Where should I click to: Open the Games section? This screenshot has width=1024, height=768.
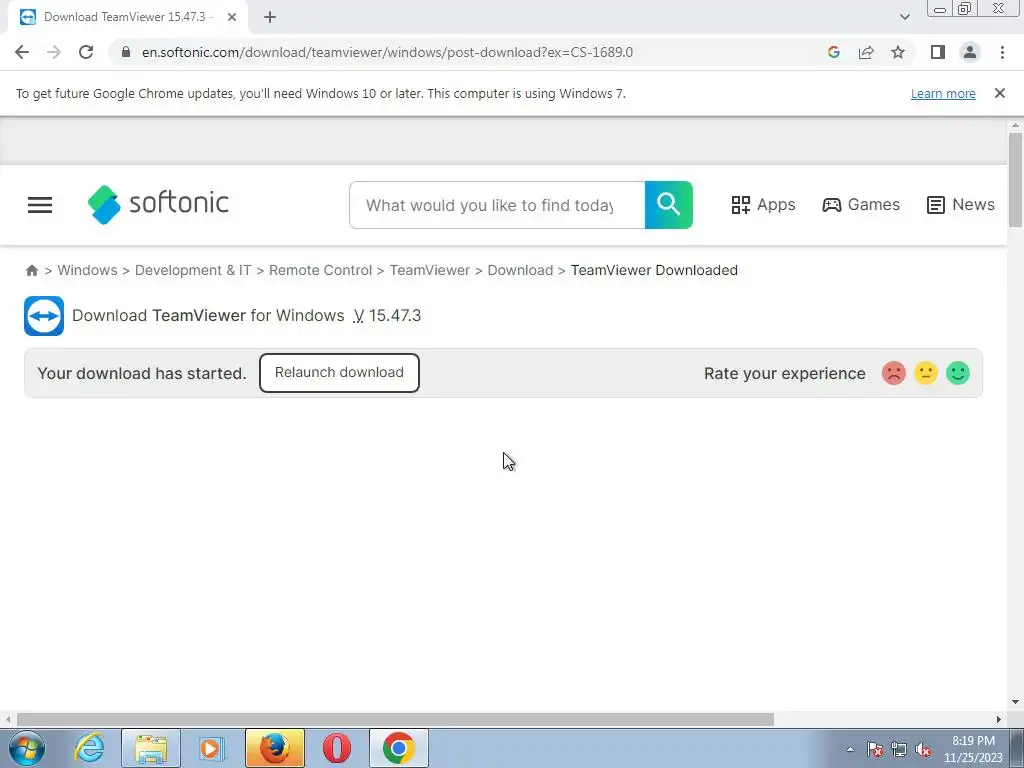861,205
